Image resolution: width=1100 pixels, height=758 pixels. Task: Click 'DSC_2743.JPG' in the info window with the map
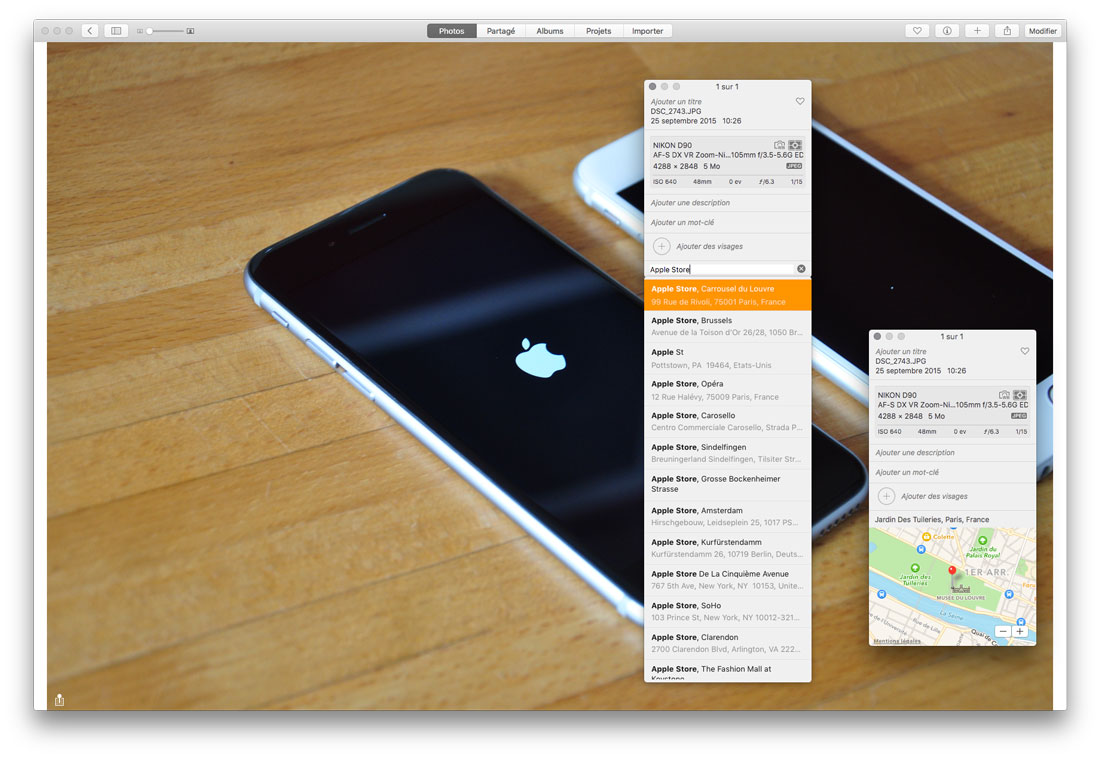click(x=901, y=361)
